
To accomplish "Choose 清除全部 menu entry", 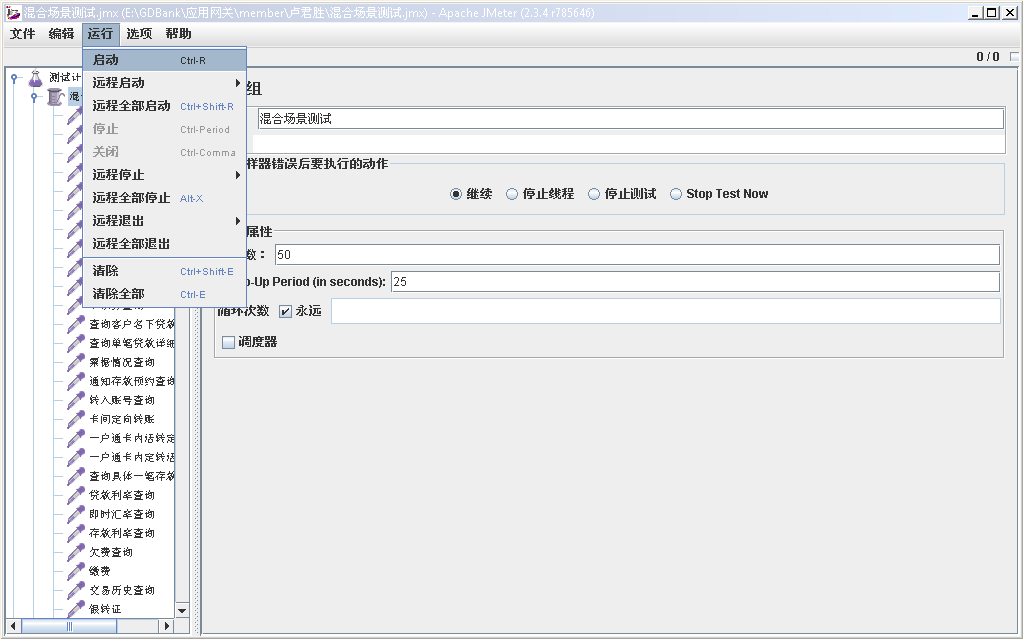I will click(x=164, y=294).
